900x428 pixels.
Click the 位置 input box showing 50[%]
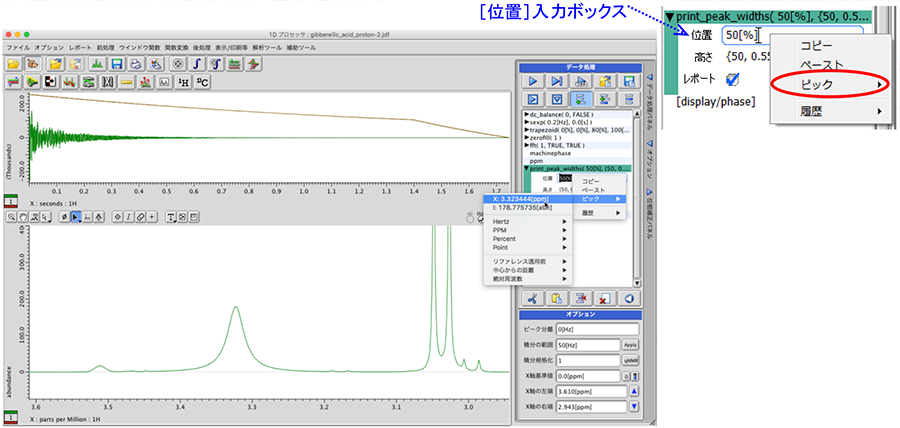pos(738,36)
